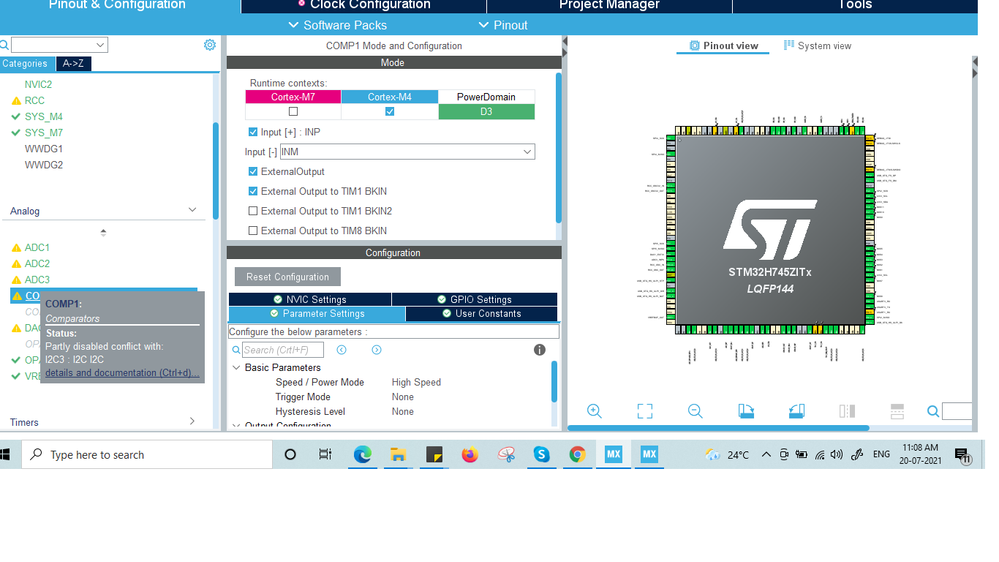Image resolution: width=999 pixels, height=562 pixels.
Task: Switch to the second STM32CubeMX taskbar window
Action: [649, 454]
